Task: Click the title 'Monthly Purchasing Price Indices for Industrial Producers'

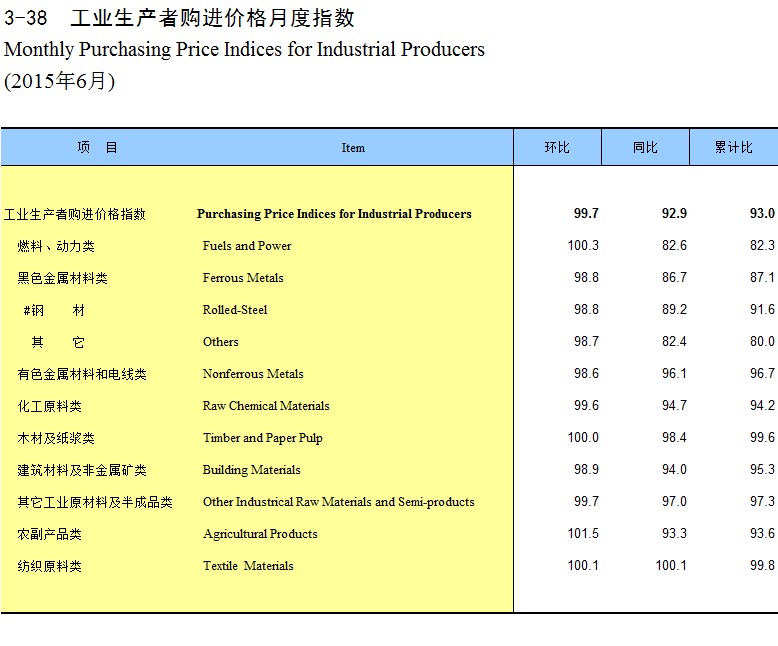Action: click(244, 50)
